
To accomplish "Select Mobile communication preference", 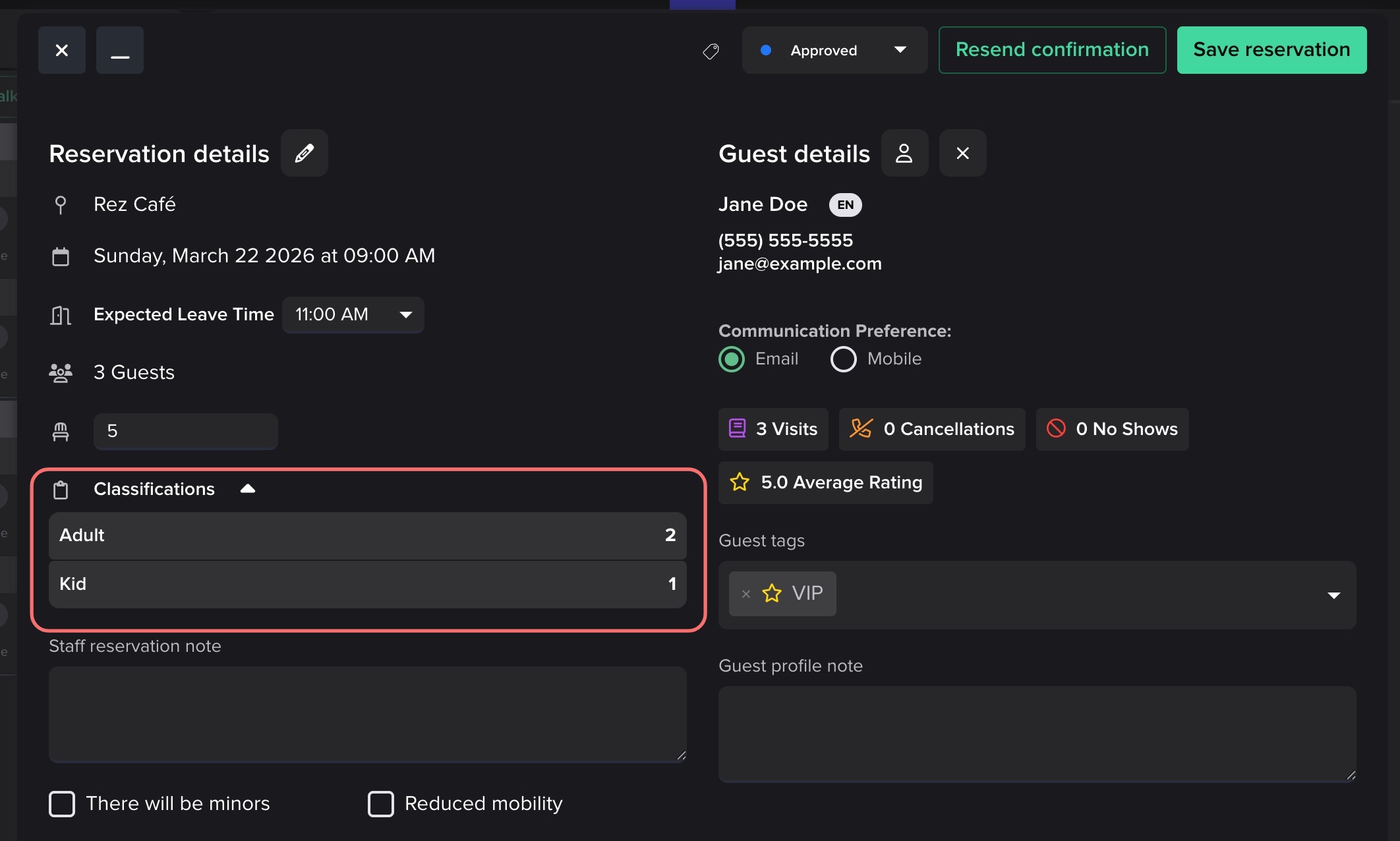I will pos(844,359).
